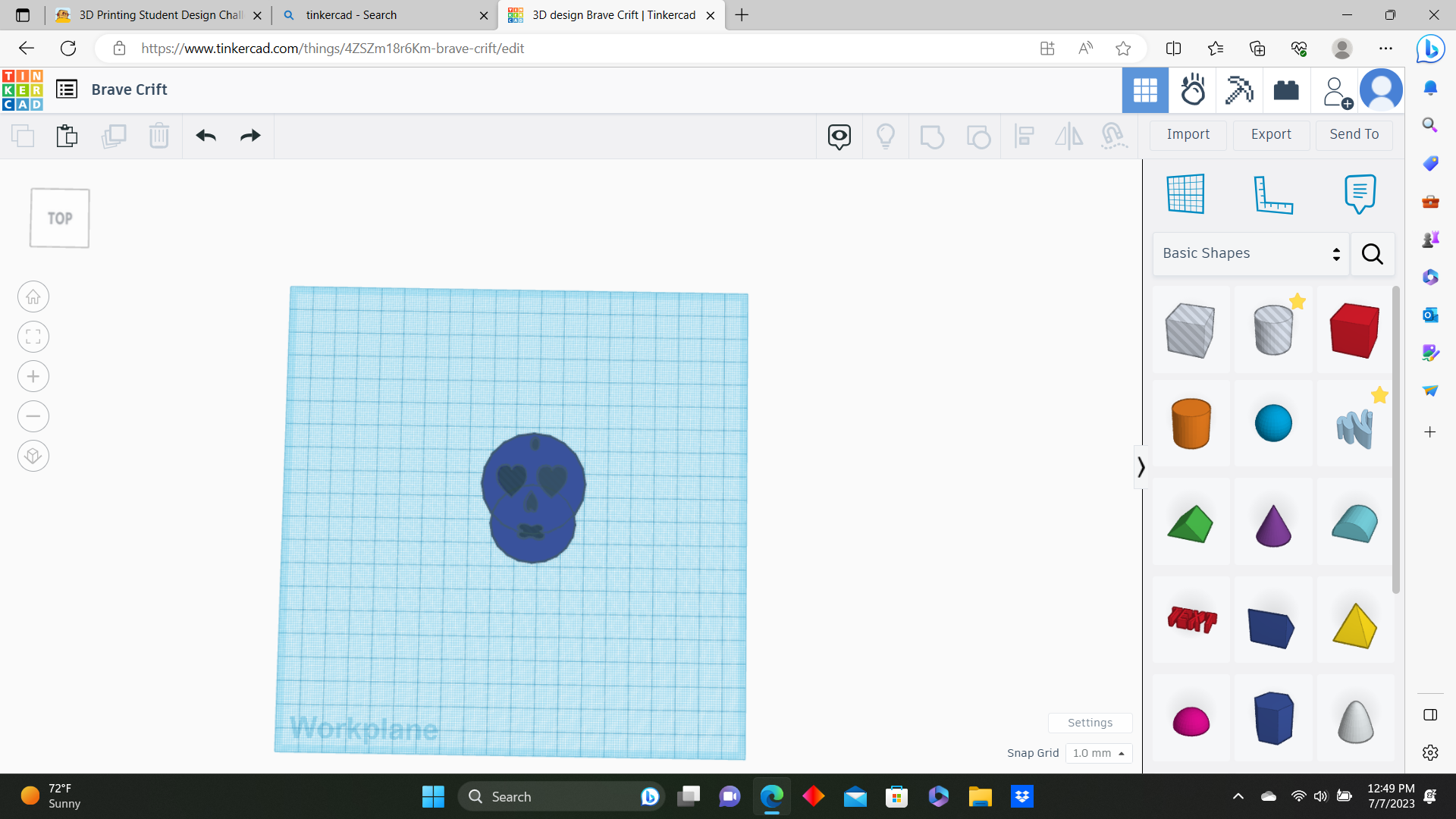Enable the snap magnet tool
1456x819 pixels.
click(1112, 136)
